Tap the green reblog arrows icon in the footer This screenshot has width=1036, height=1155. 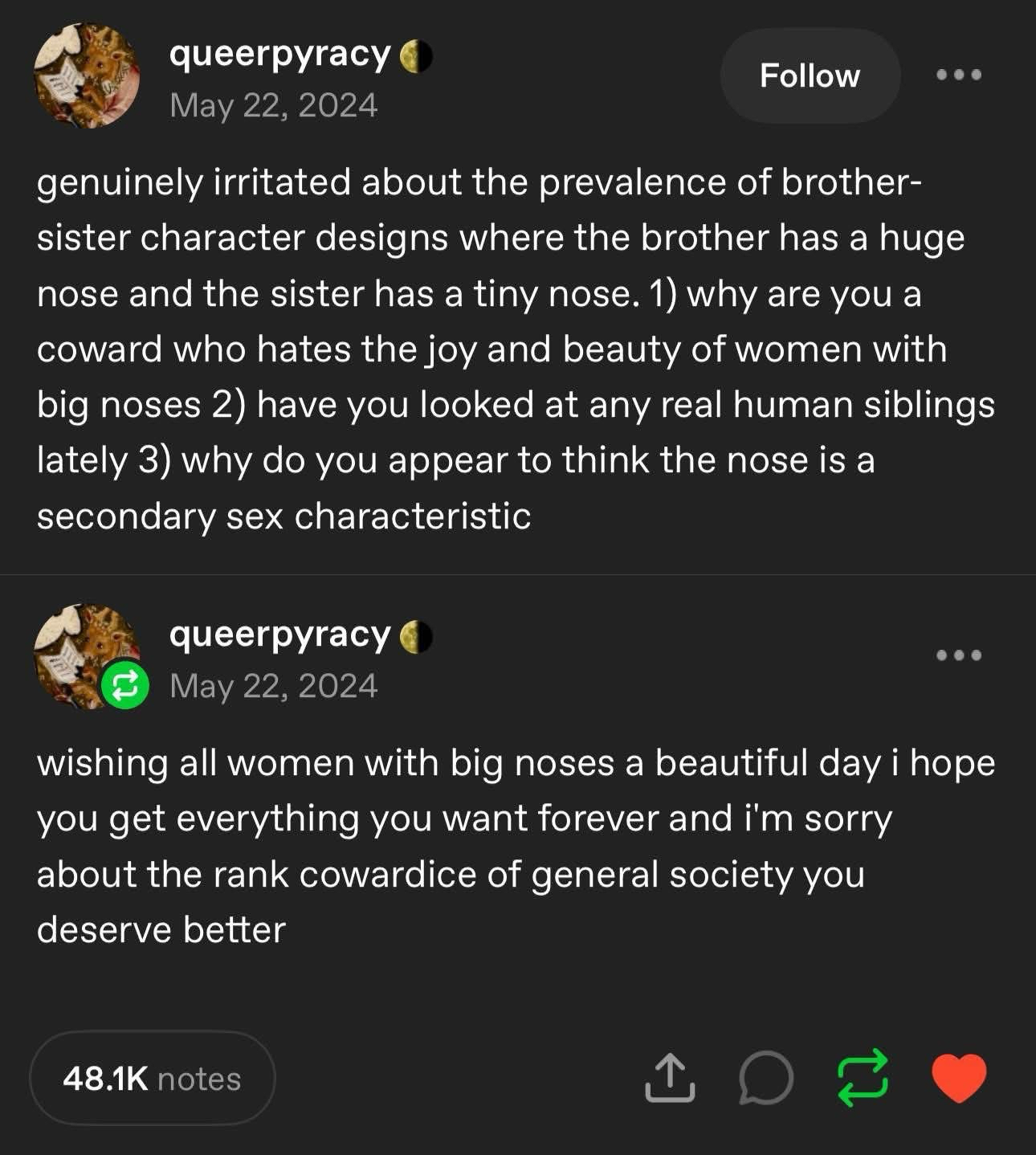[863, 1078]
